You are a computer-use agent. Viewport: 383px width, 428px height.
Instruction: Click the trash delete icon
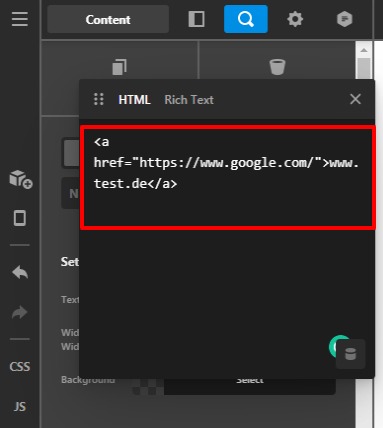pos(277,67)
